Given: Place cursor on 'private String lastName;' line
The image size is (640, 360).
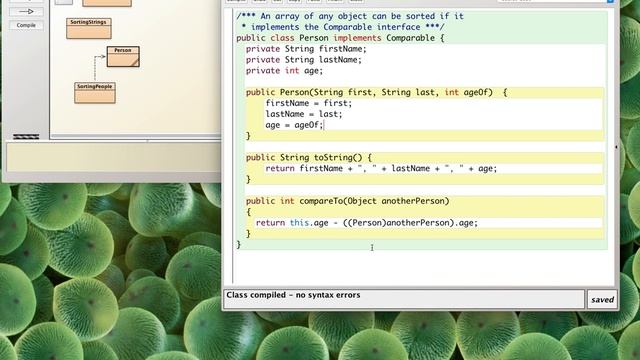Looking at the screenshot, I should [x=304, y=60].
